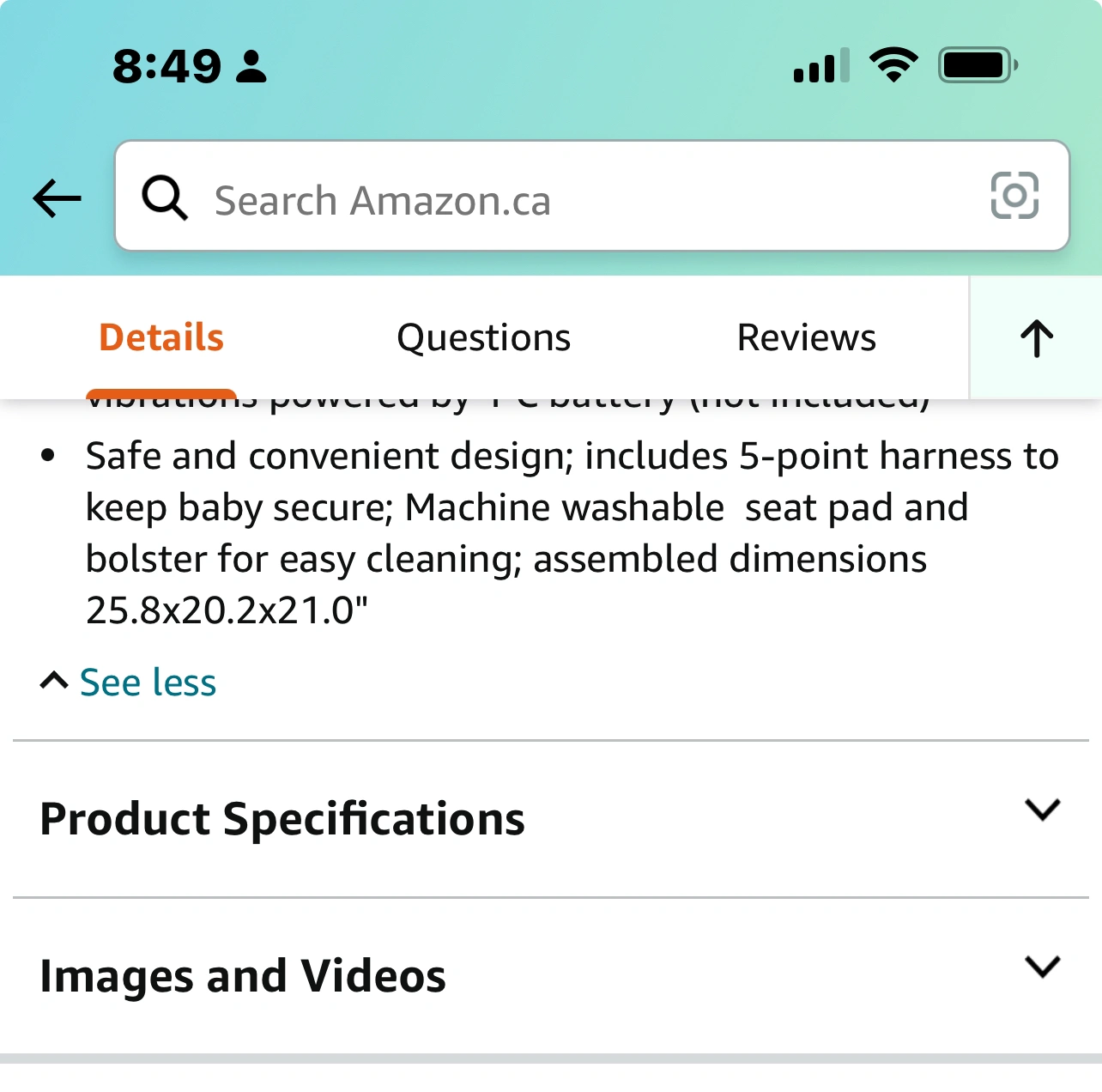Tap the person icon next to the time
Screen dimensions: 1102x1092
click(x=251, y=66)
